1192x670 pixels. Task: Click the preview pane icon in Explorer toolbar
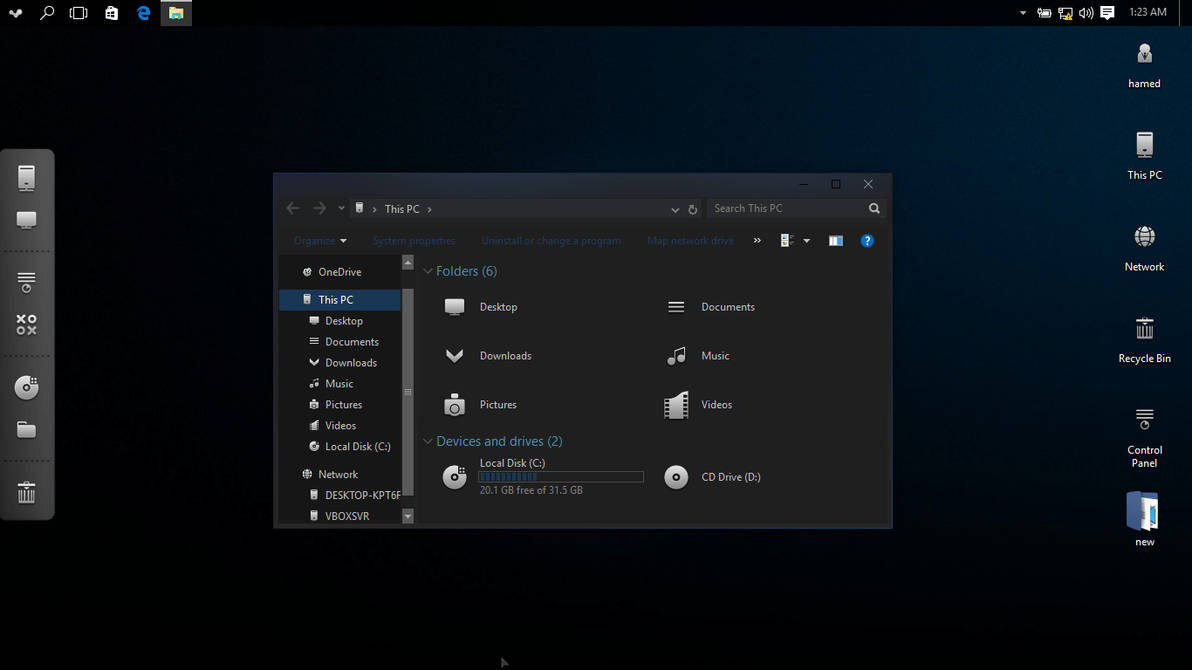[x=836, y=240]
